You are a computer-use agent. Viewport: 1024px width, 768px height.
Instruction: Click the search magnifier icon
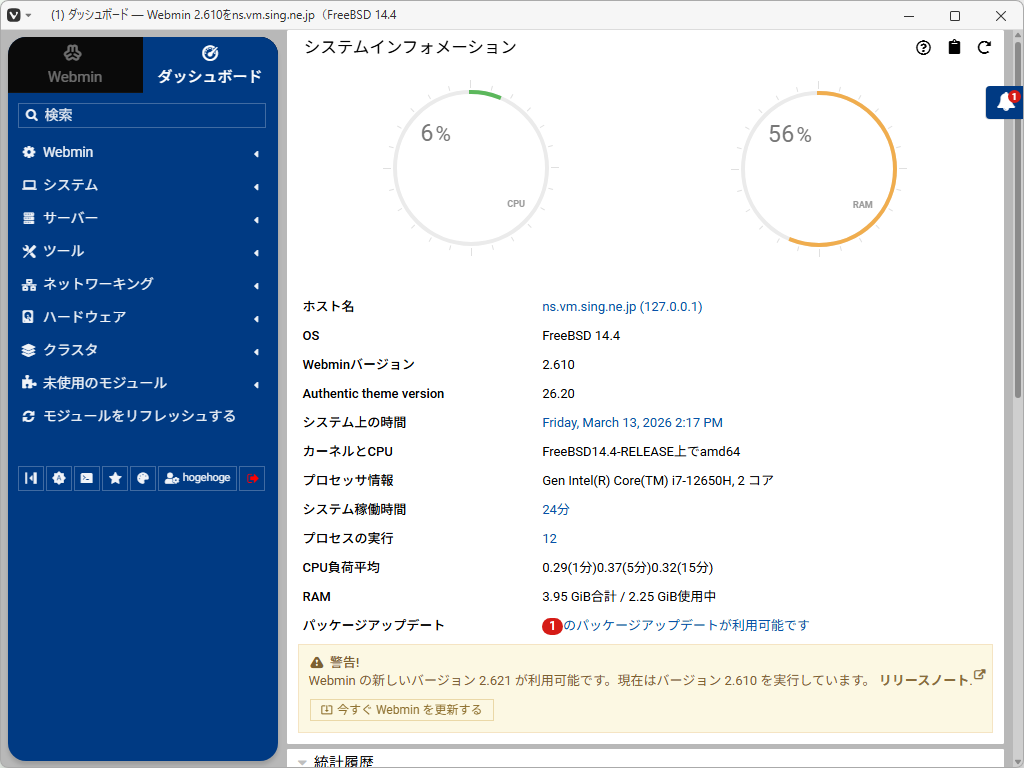tap(31, 115)
